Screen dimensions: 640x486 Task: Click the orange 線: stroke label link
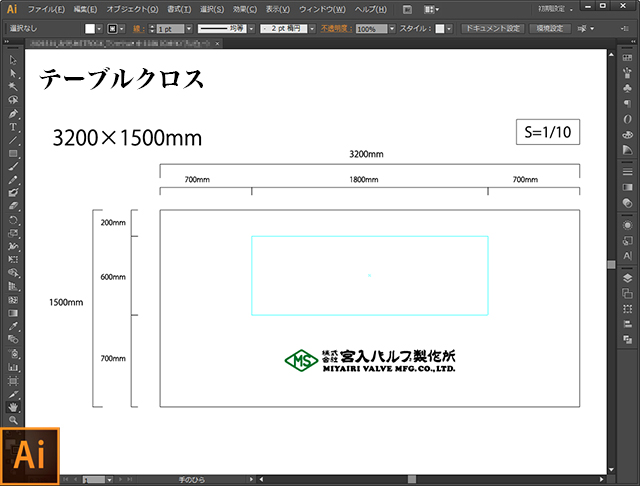tap(138, 29)
